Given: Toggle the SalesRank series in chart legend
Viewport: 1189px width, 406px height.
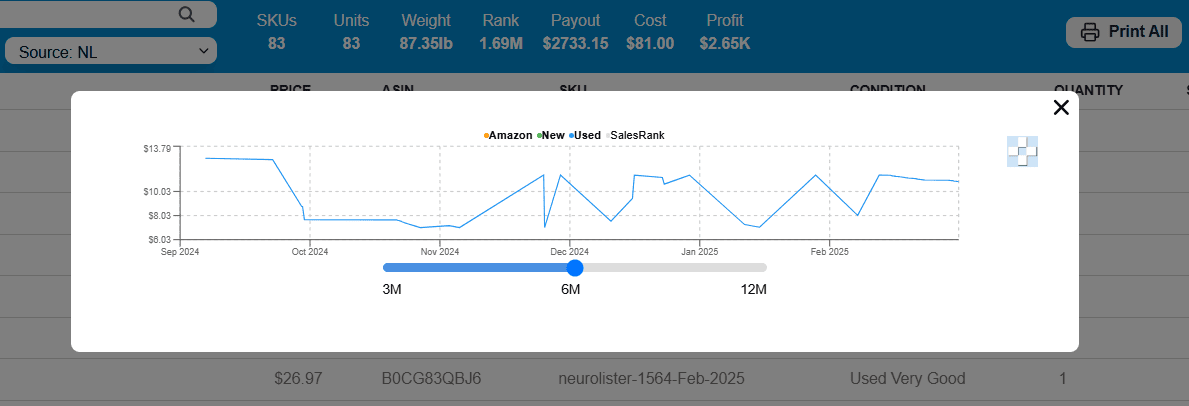Looking at the screenshot, I should point(636,135).
